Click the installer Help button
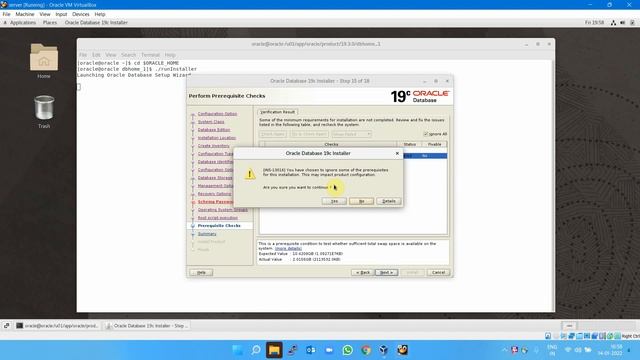640x360 pixels. [201, 272]
